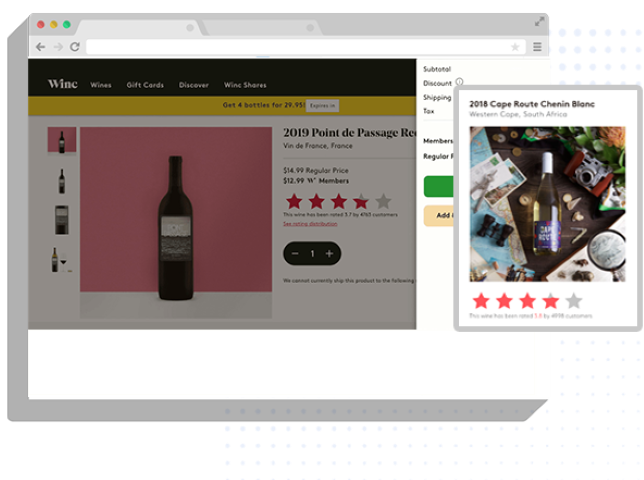Click the 2019 Point de Passage title
This screenshot has width=644, height=480.
tap(350, 133)
